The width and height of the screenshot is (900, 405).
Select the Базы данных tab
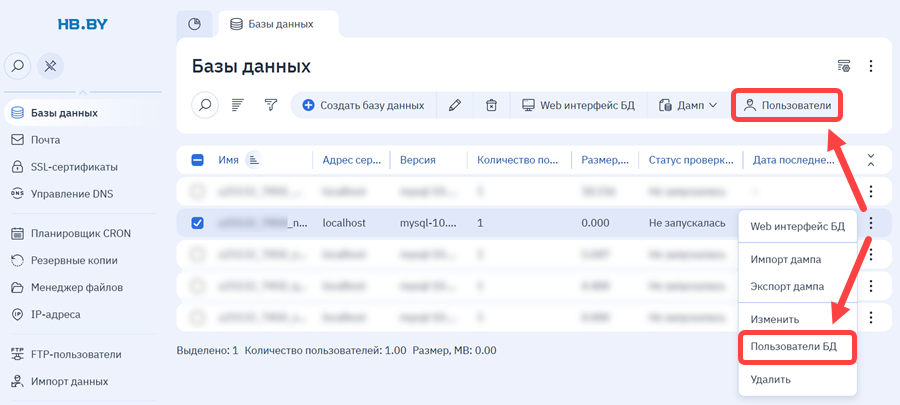[278, 24]
